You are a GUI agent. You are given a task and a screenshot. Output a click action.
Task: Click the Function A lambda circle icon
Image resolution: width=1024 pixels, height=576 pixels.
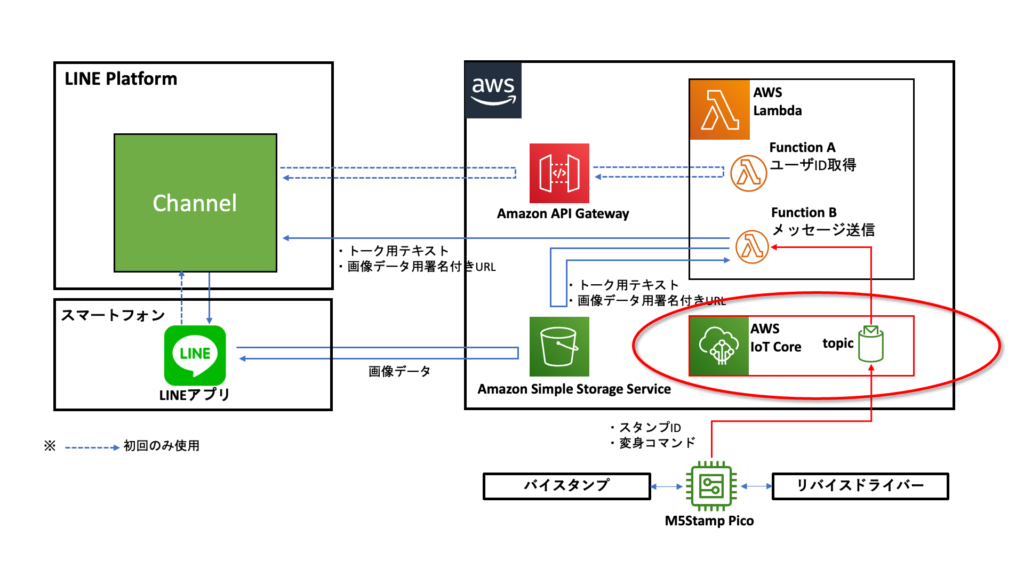pyautogui.click(x=748, y=174)
